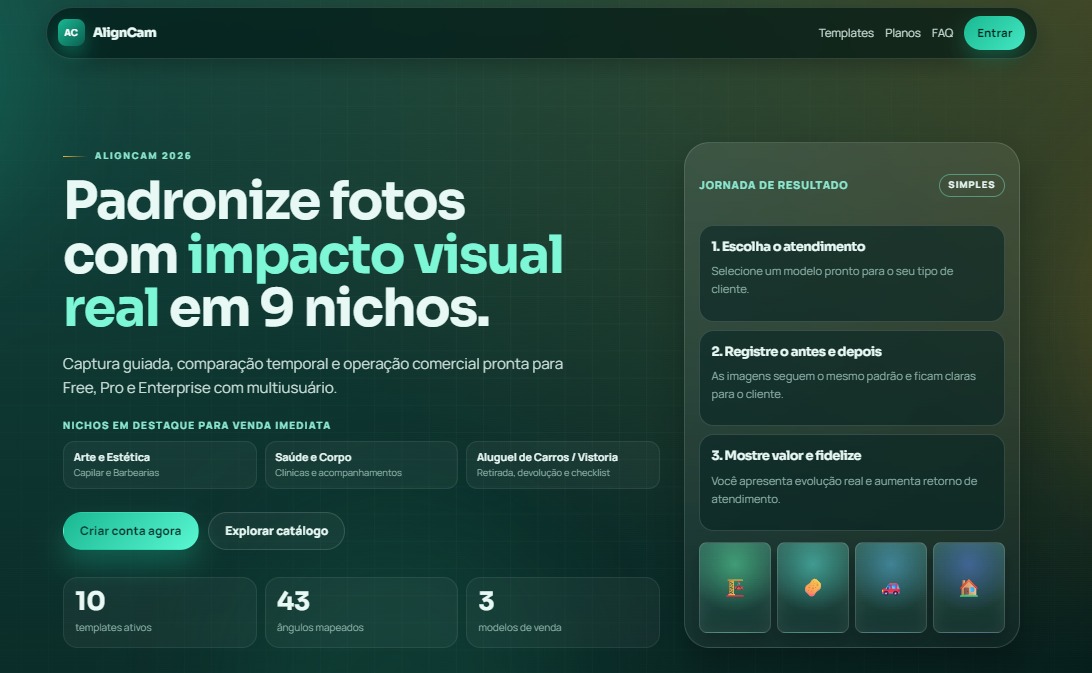Image resolution: width=1092 pixels, height=673 pixels.
Task: Open step 3 Mostre valor e fidelize
Action: point(851,482)
